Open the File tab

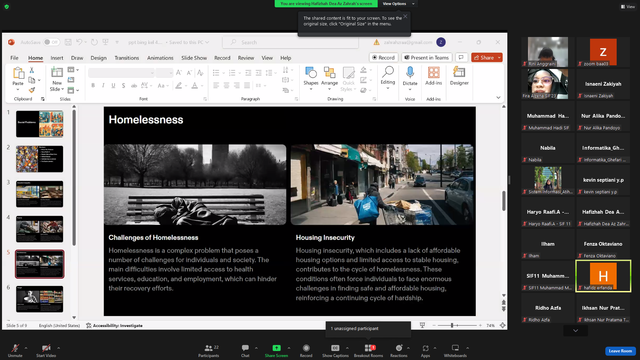14,58
